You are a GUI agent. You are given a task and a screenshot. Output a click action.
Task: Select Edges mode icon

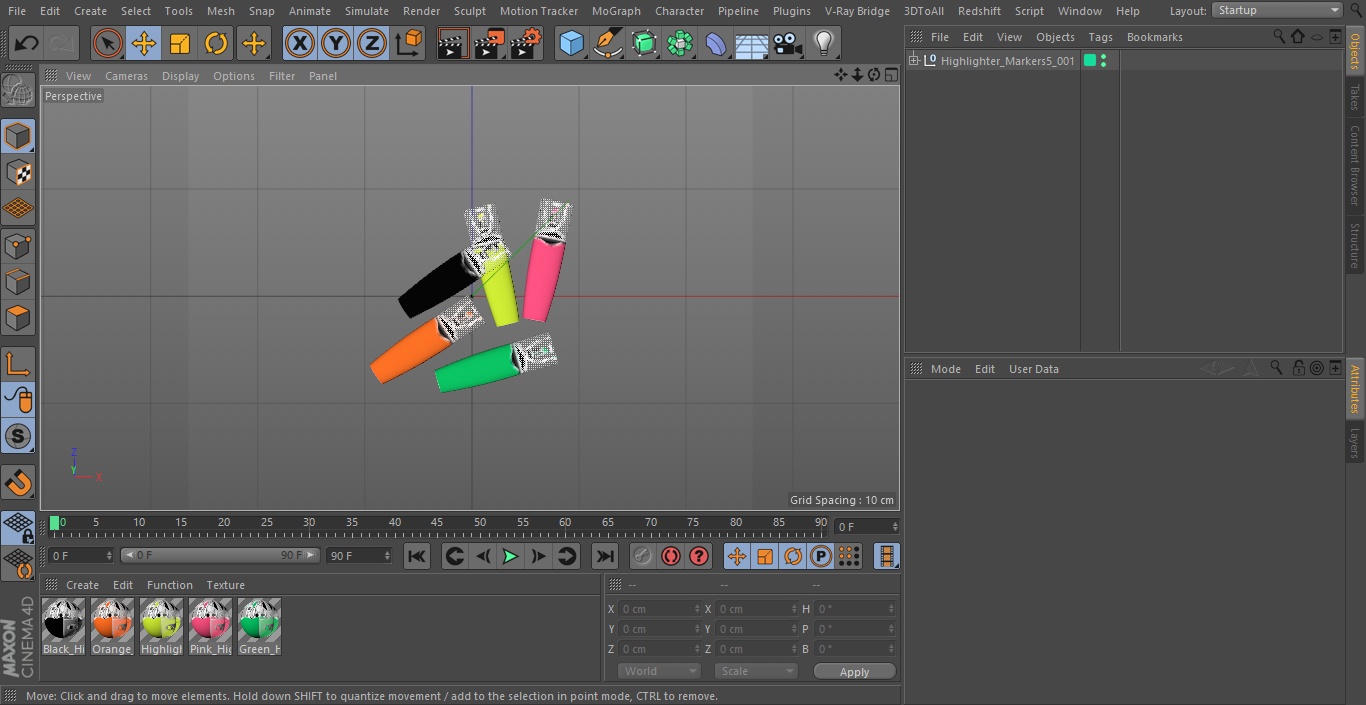[x=18, y=282]
